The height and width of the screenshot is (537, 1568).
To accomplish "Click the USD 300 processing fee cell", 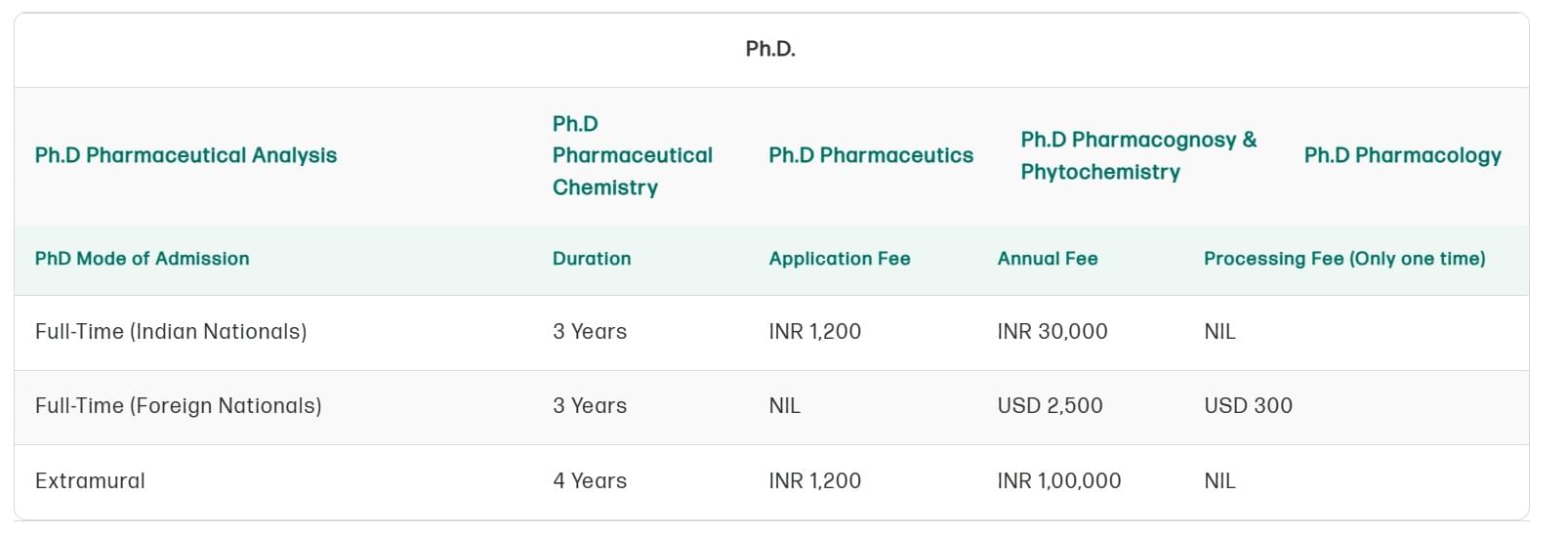I will pos(1248,406).
